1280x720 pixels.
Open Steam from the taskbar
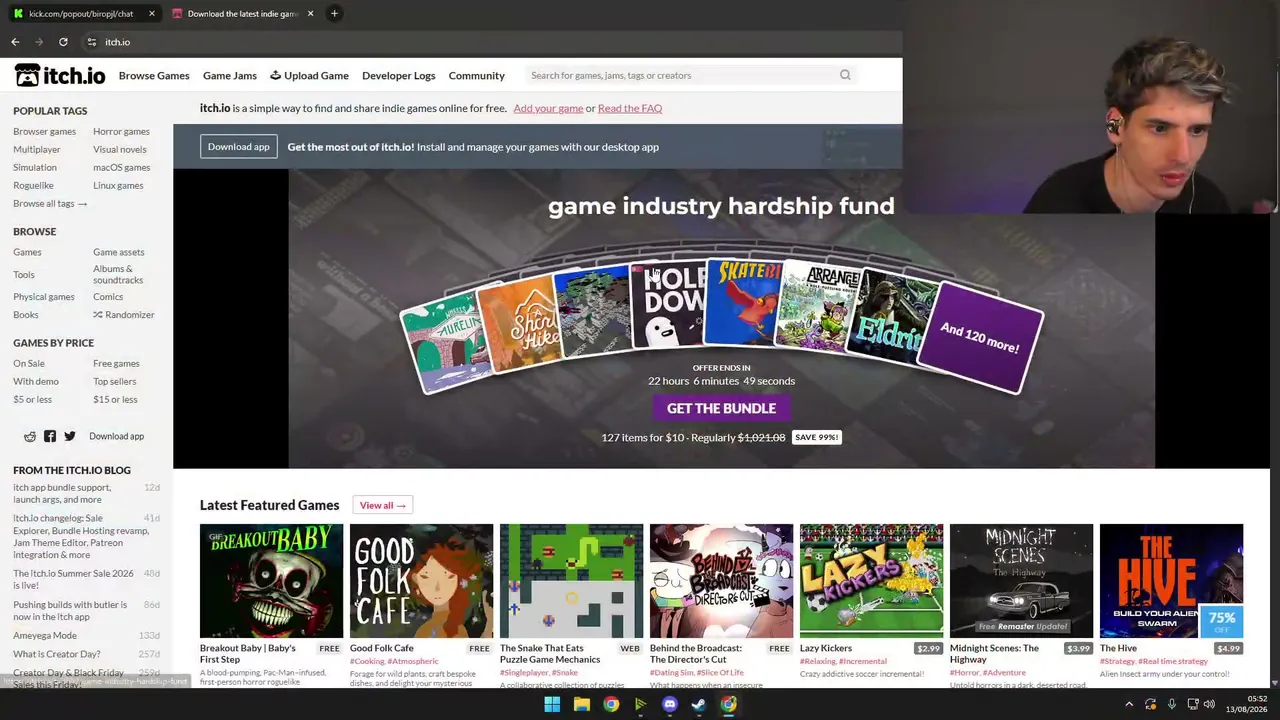(699, 704)
